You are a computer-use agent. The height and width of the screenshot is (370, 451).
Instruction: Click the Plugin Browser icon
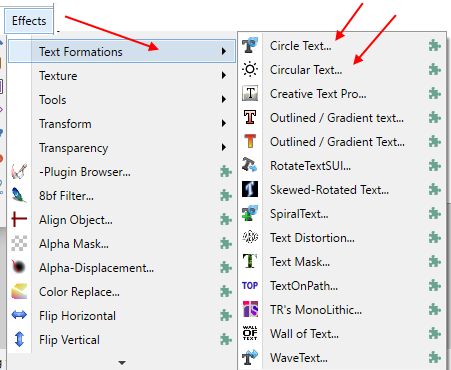coord(19,171)
